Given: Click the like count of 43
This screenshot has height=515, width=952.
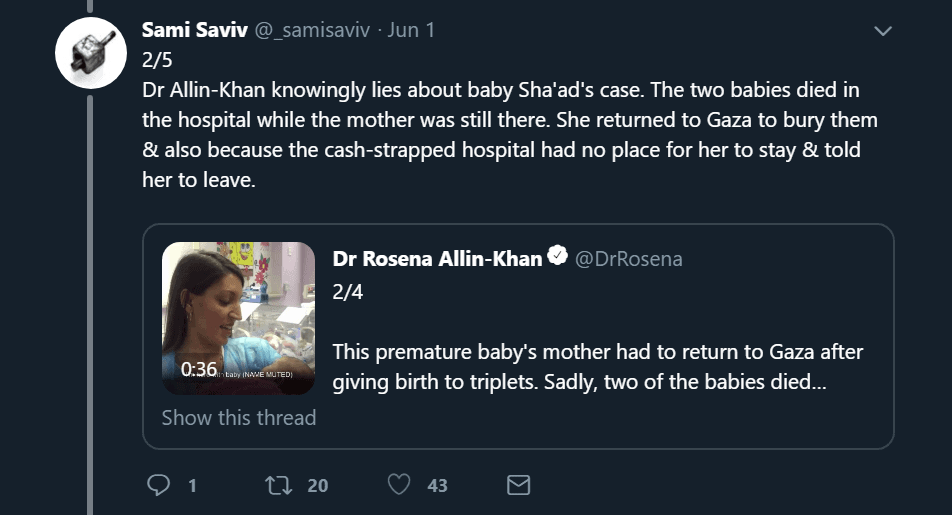Looking at the screenshot, I should 437,486.
